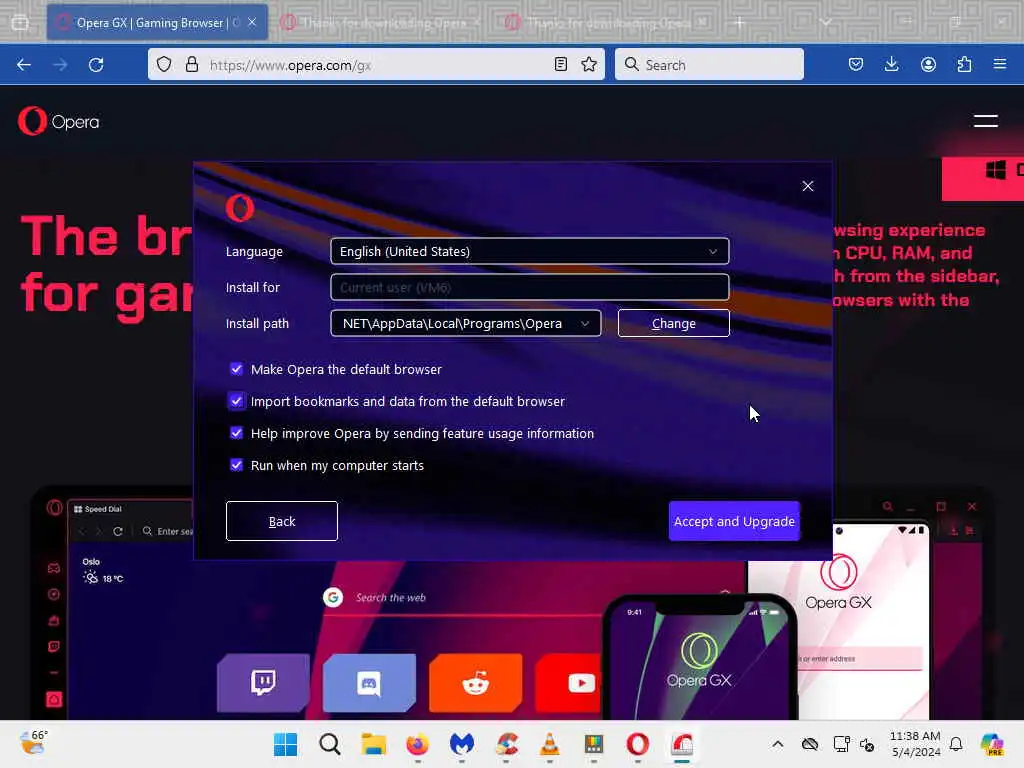
Task: Click Accept and Upgrade button
Action: [x=734, y=521]
